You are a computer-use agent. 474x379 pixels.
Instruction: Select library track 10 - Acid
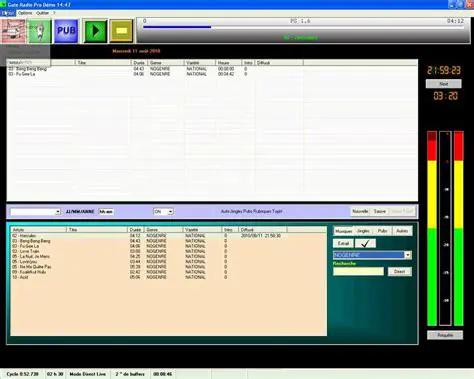coord(169,277)
